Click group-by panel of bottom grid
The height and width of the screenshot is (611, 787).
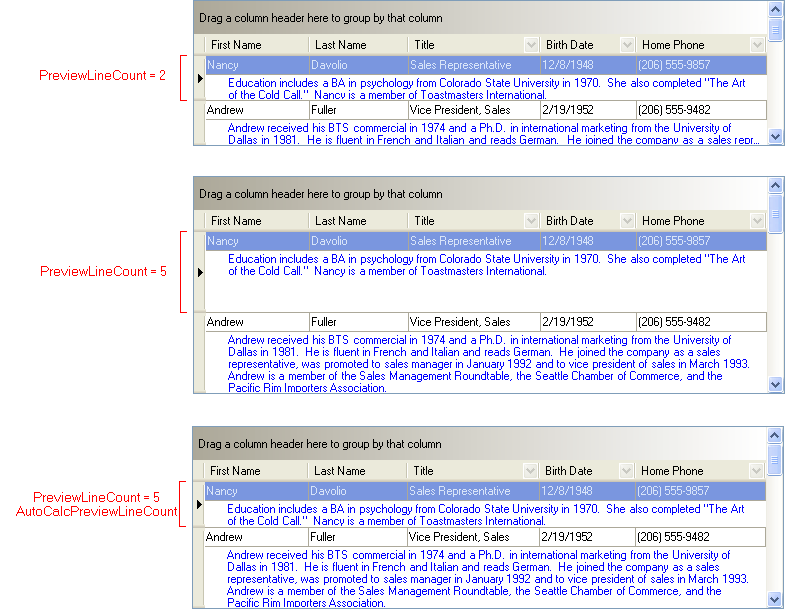[x=479, y=444]
